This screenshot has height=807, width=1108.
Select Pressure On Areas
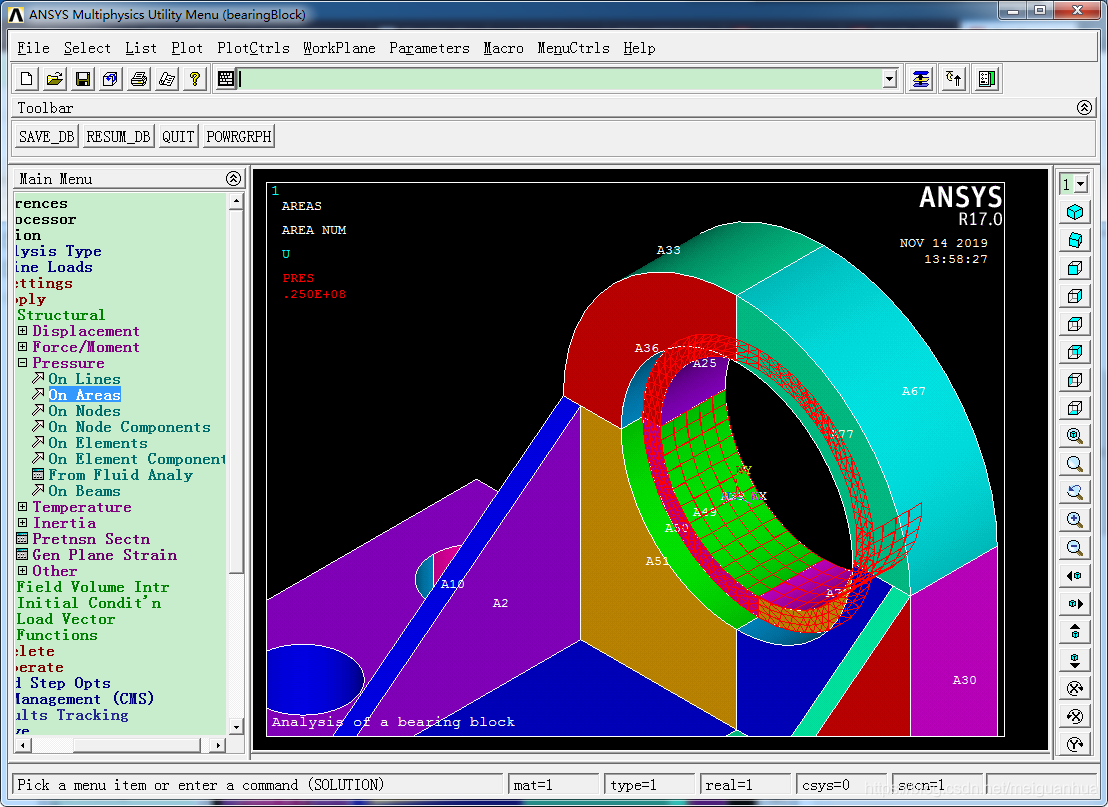[84, 395]
